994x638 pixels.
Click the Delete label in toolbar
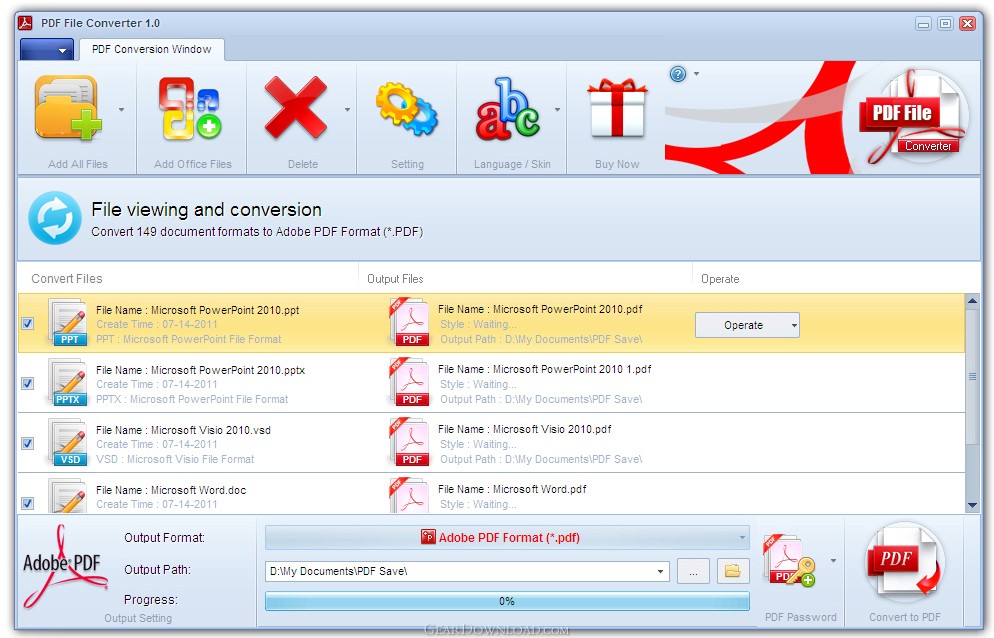point(303,164)
